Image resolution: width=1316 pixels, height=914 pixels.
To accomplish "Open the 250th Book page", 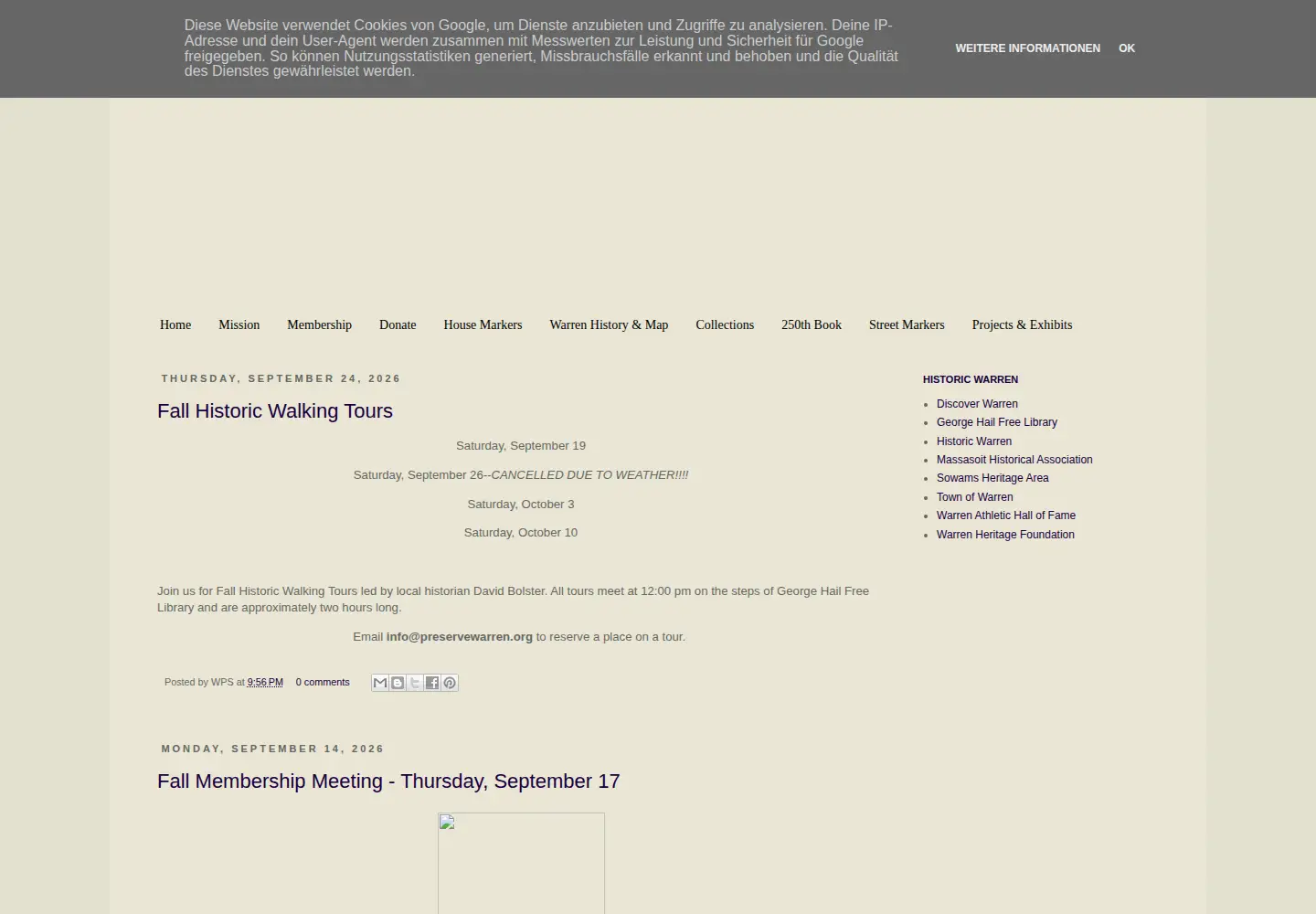I will [x=812, y=324].
